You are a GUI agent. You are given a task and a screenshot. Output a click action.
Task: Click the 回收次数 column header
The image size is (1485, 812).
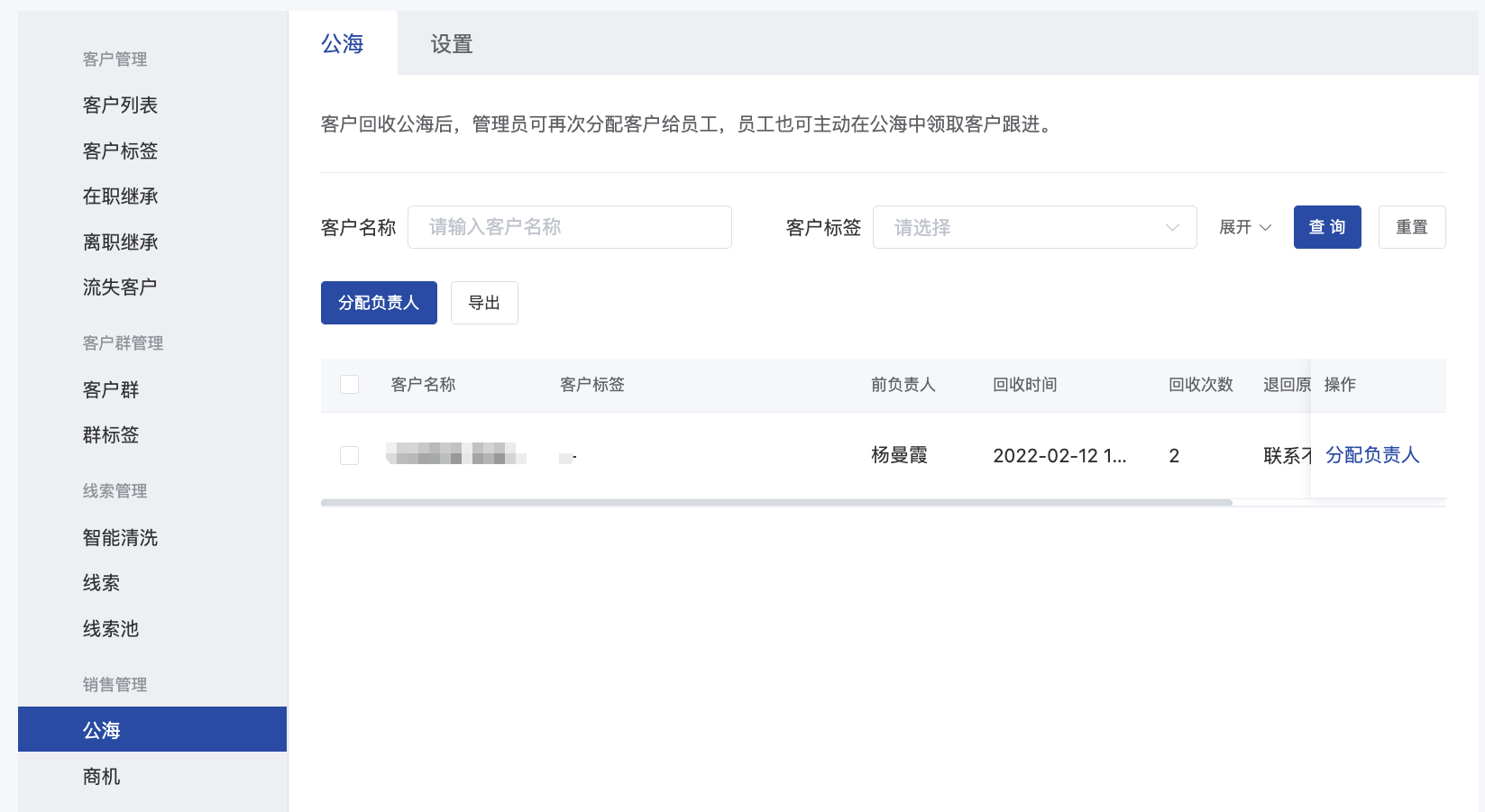click(1201, 385)
